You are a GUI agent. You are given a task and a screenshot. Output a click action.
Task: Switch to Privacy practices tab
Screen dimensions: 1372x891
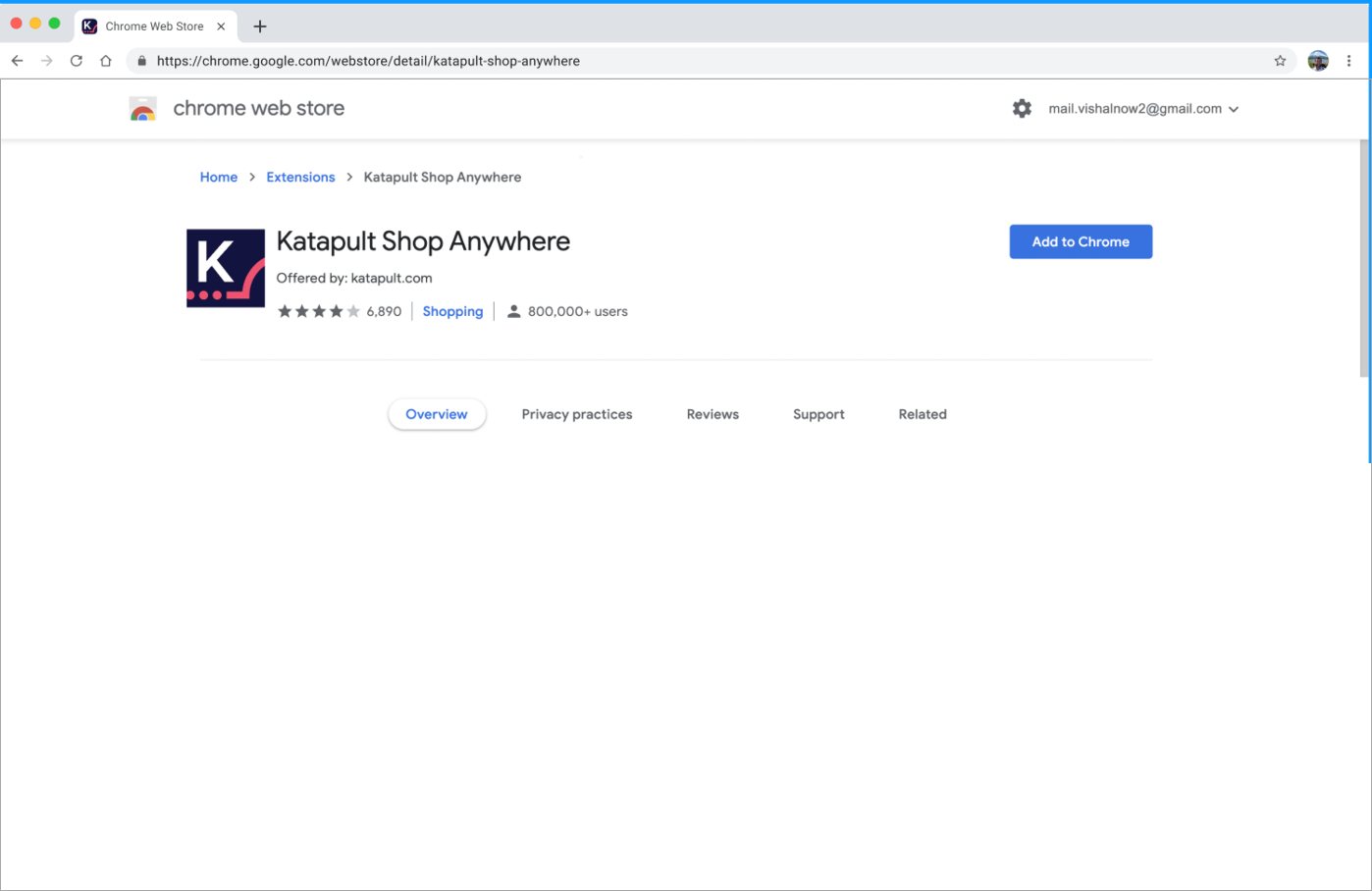pos(577,414)
